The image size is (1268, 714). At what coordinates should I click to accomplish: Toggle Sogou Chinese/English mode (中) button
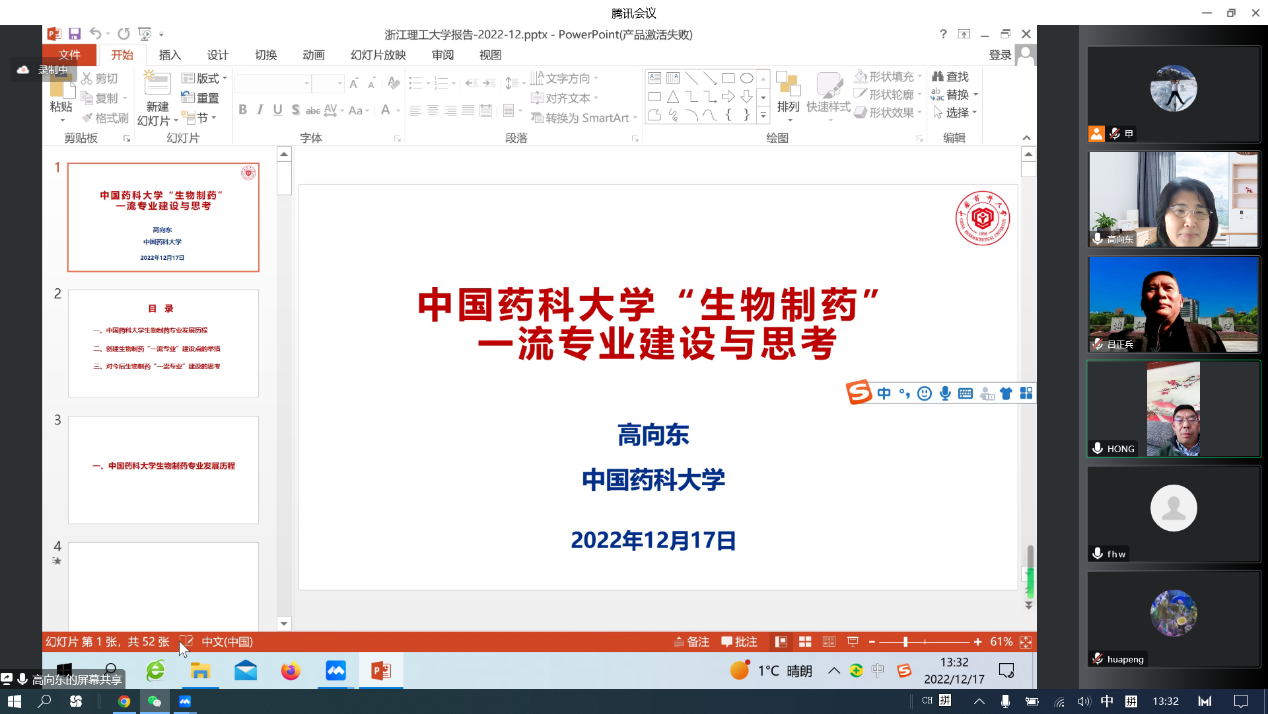pyautogui.click(x=883, y=394)
